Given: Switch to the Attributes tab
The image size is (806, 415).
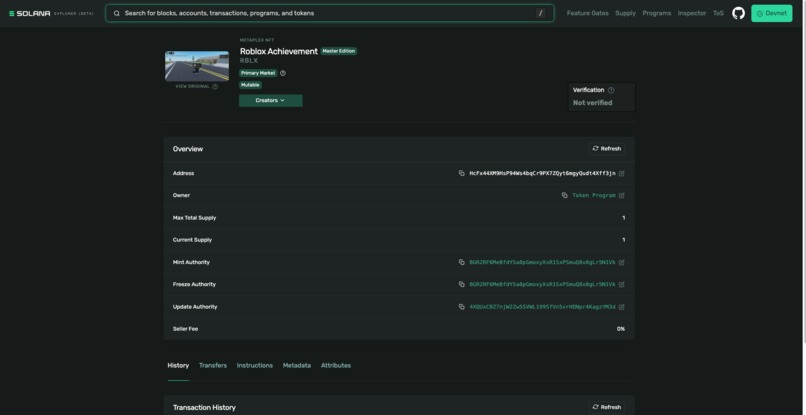Looking at the screenshot, I should 336,366.
